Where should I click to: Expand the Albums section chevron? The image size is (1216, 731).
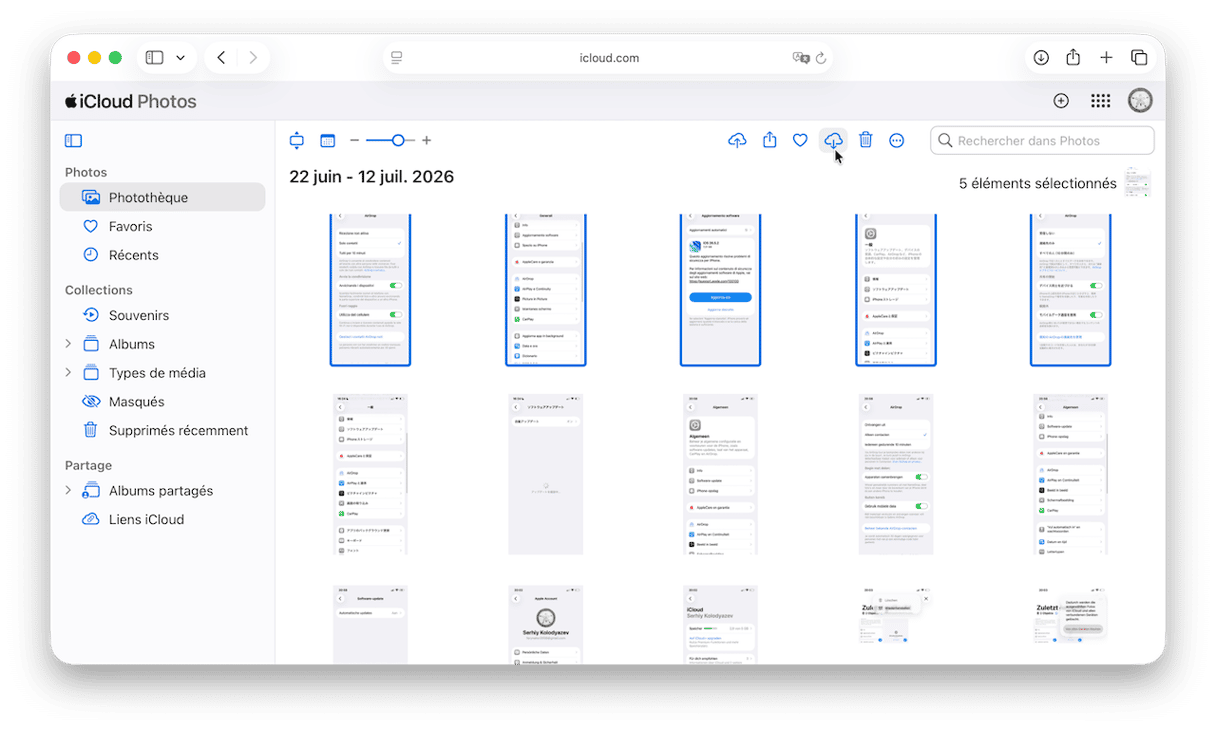click(68, 344)
